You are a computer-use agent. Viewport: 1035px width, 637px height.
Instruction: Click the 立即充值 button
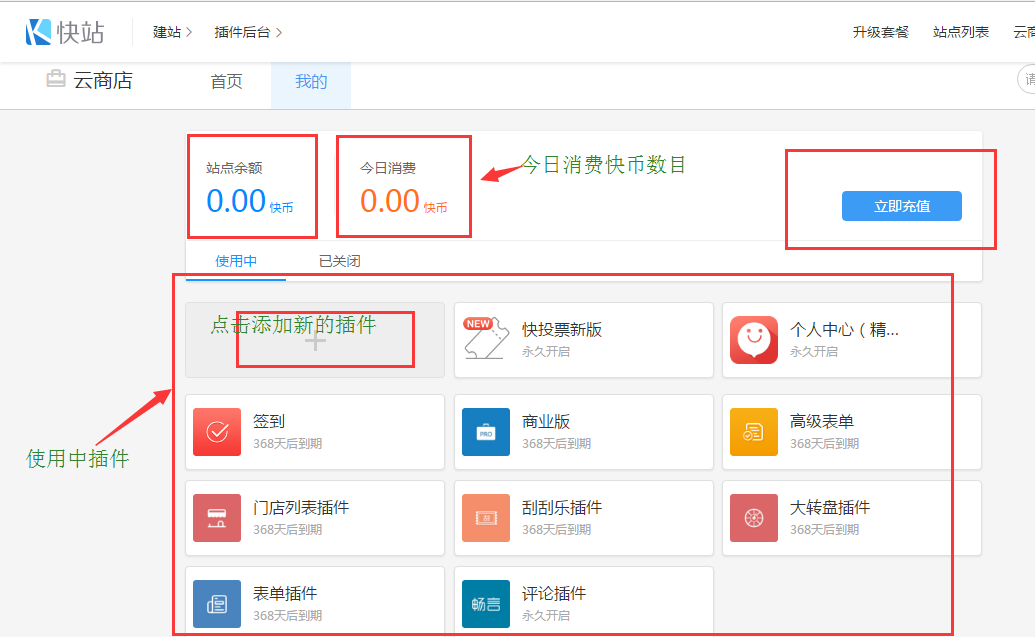tap(901, 206)
